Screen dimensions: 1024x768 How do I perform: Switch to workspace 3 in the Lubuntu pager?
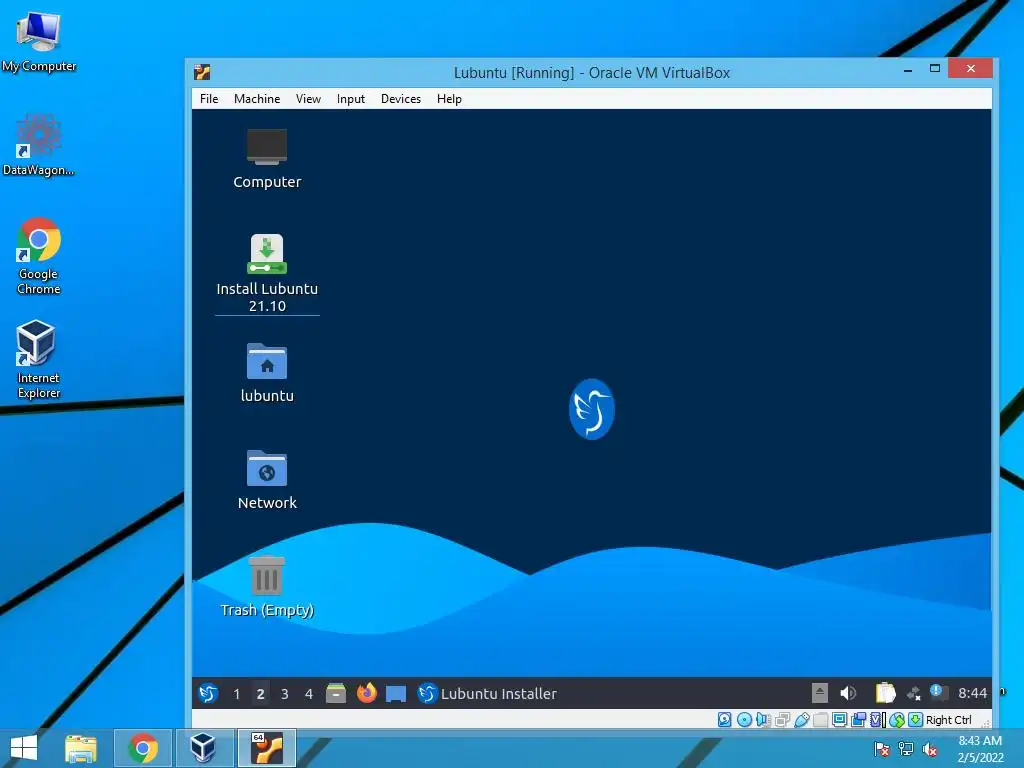pyautogui.click(x=285, y=694)
